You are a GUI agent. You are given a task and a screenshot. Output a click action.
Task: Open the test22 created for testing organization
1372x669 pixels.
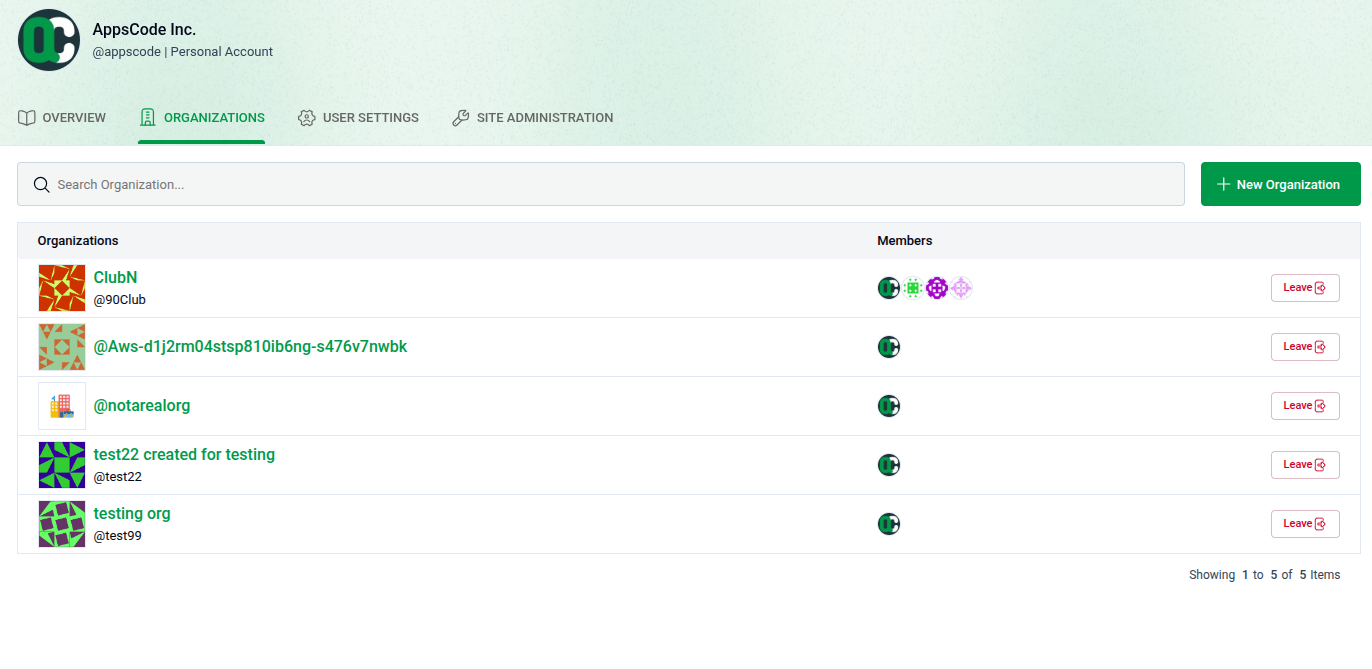pos(184,454)
